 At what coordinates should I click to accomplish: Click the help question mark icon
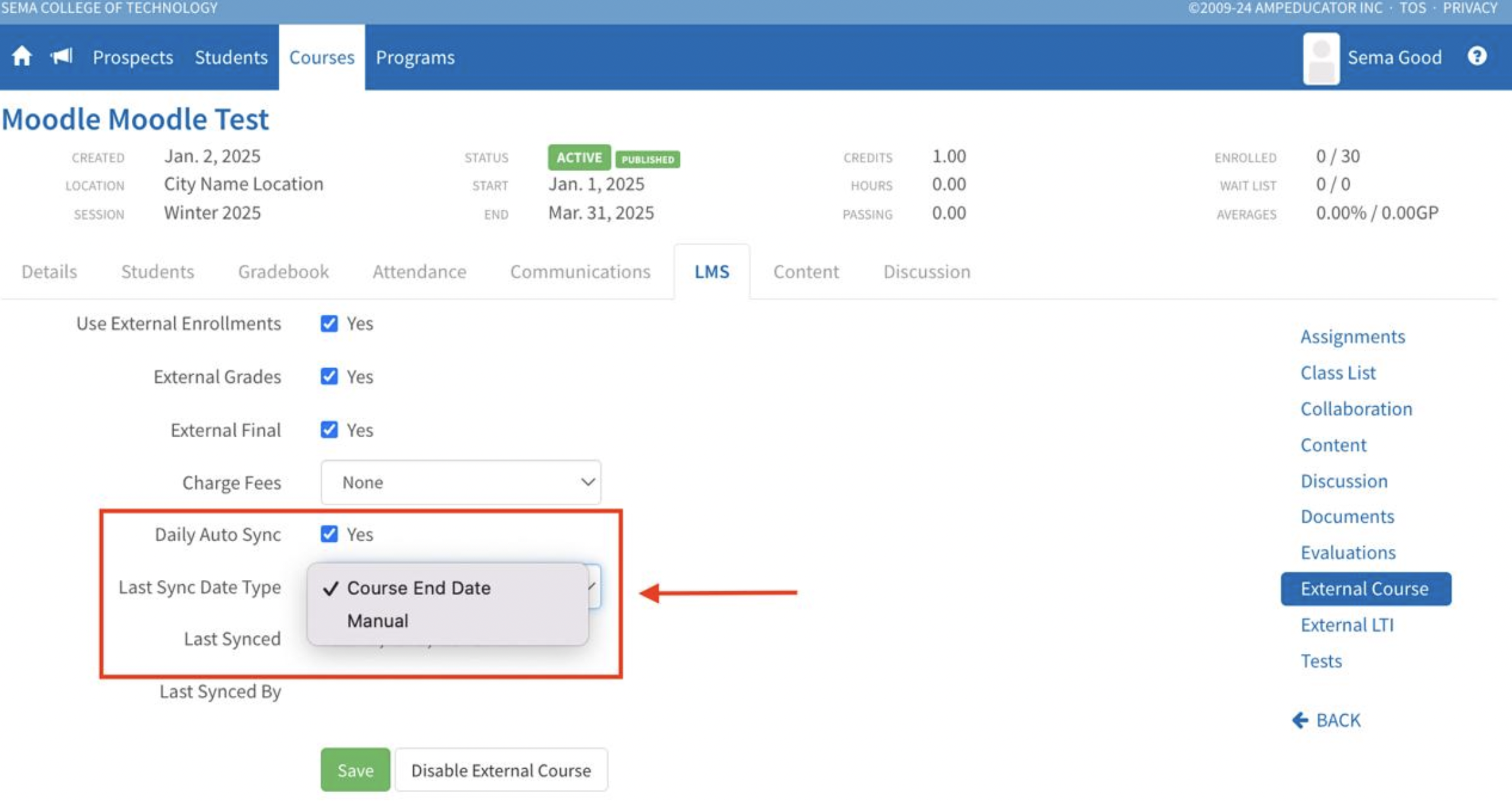coord(1477,56)
